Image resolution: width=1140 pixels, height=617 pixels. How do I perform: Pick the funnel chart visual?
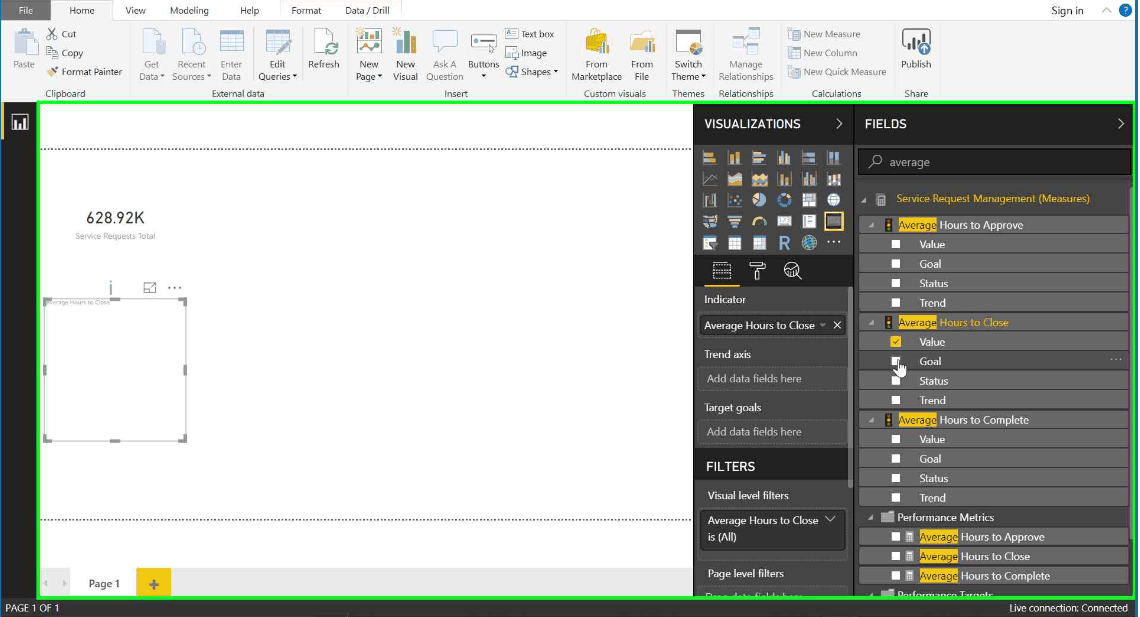tap(734, 222)
